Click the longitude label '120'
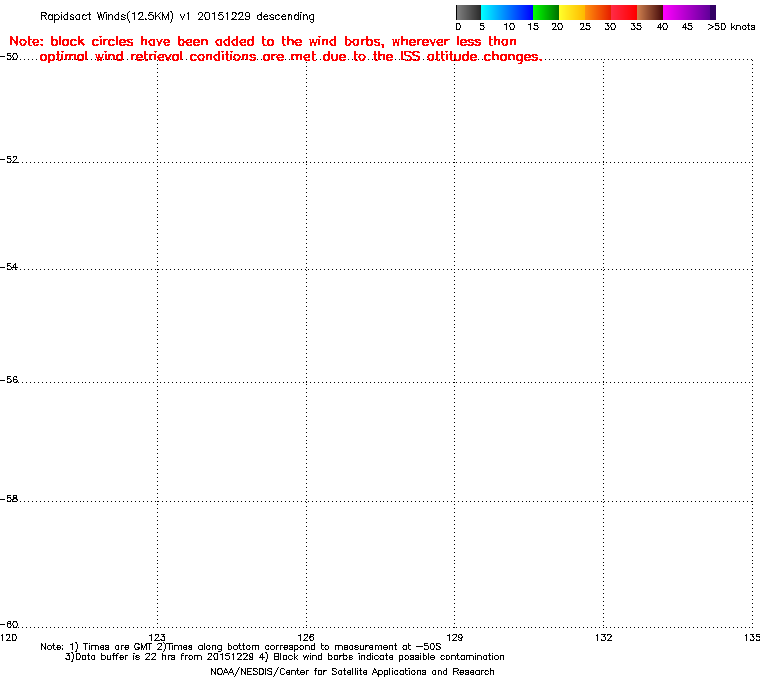 9,638
